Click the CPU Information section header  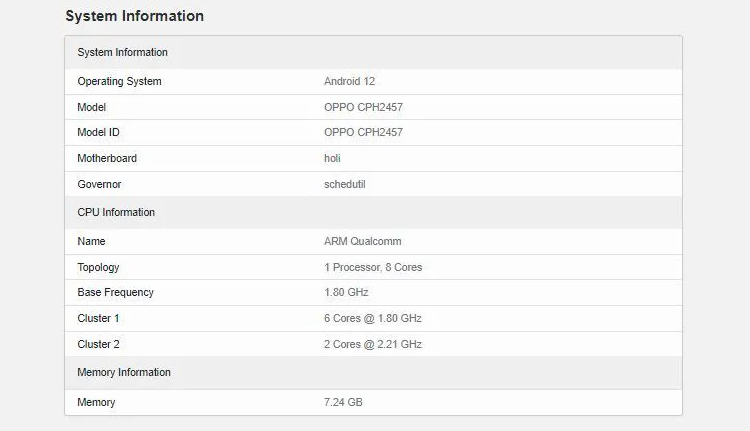[116, 212]
